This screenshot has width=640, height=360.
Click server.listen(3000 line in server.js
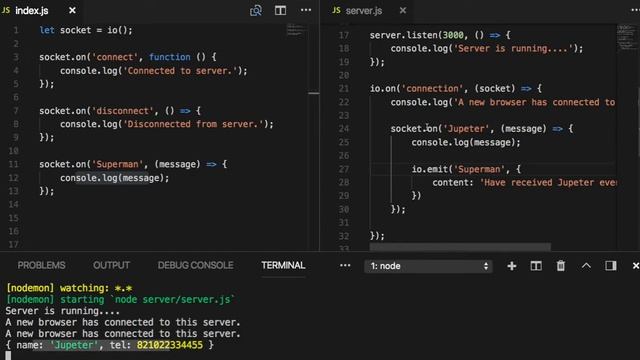(x=440, y=35)
